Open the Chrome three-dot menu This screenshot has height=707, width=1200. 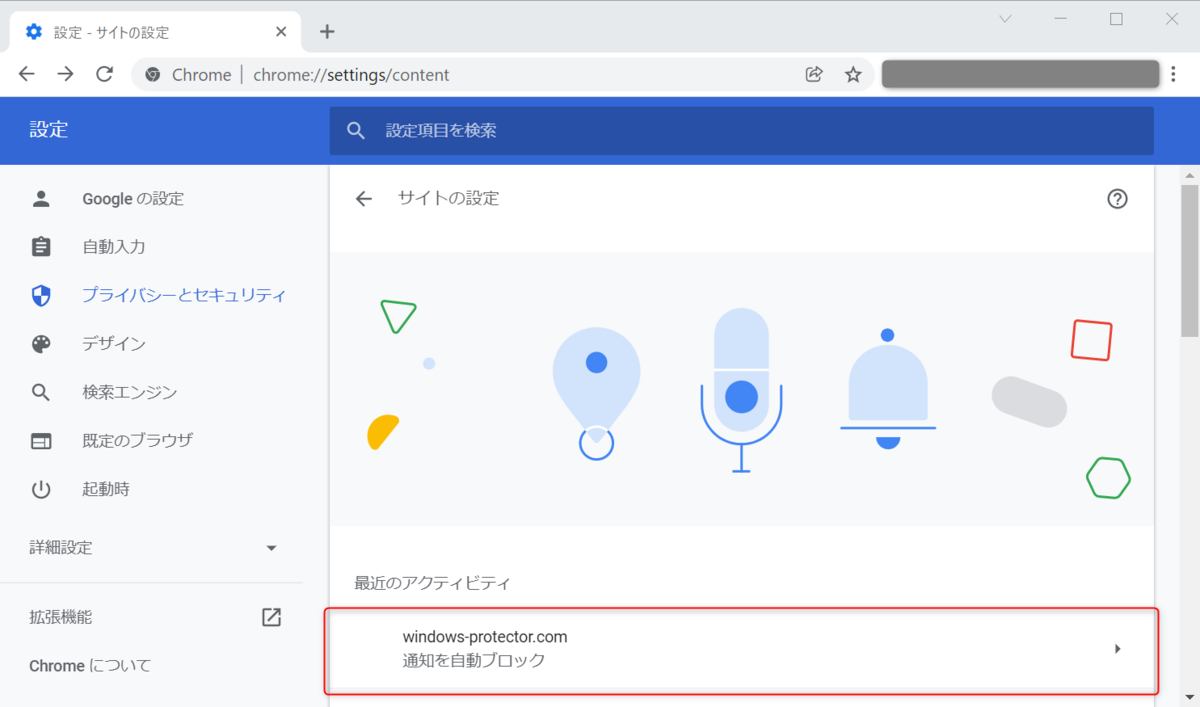1173,74
